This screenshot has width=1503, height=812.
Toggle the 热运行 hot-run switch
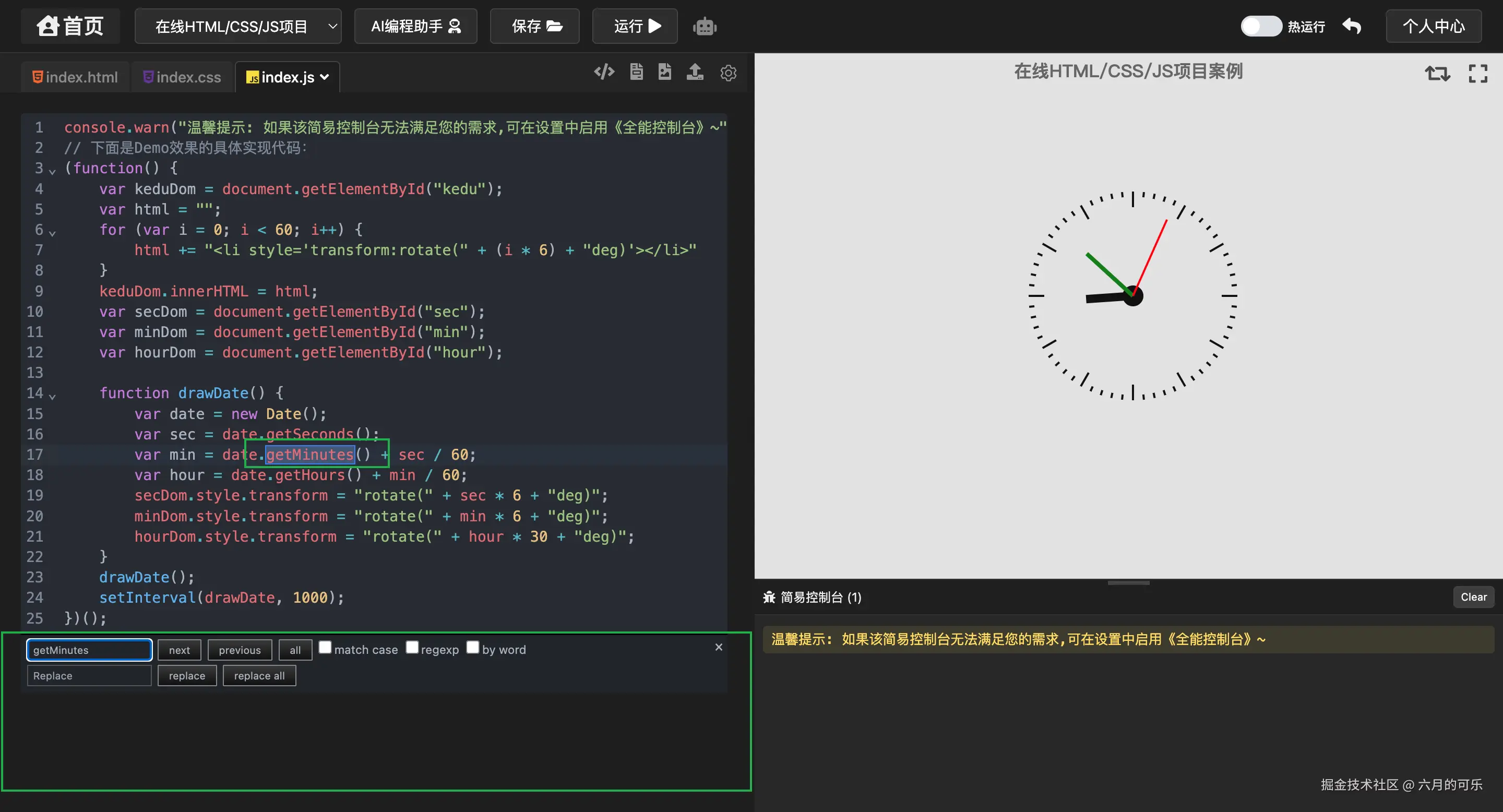[1260, 26]
